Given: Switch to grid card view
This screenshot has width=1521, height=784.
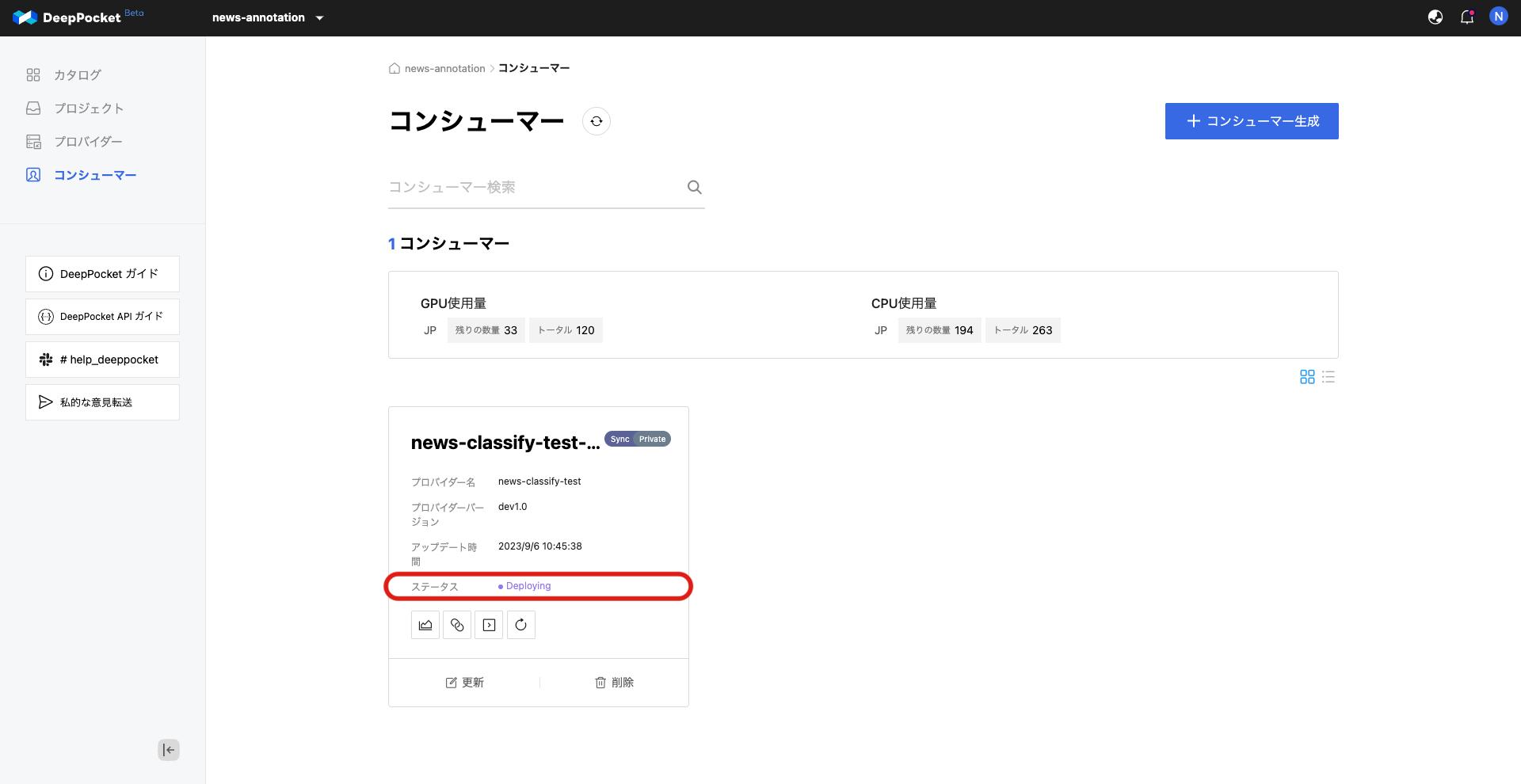Looking at the screenshot, I should coord(1307,377).
